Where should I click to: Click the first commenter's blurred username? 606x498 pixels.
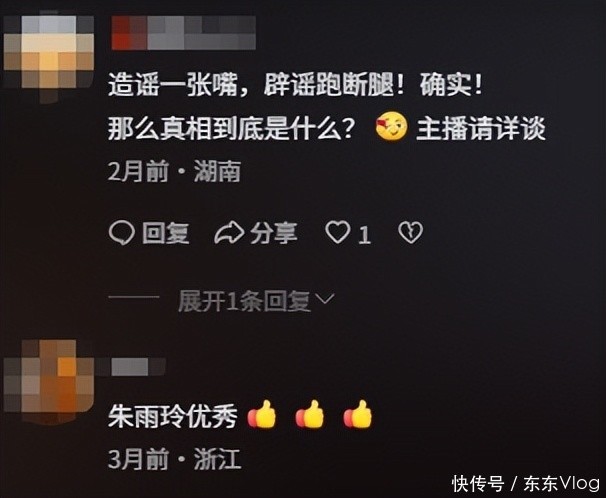(184, 33)
